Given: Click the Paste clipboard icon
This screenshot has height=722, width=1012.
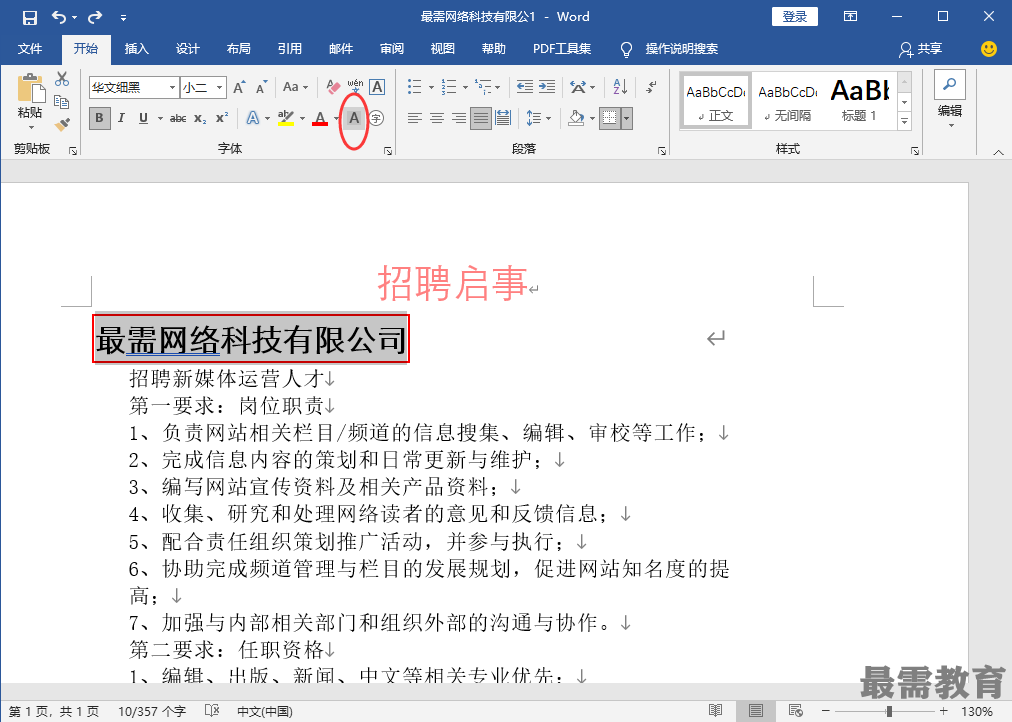Looking at the screenshot, I should click(x=31, y=88).
